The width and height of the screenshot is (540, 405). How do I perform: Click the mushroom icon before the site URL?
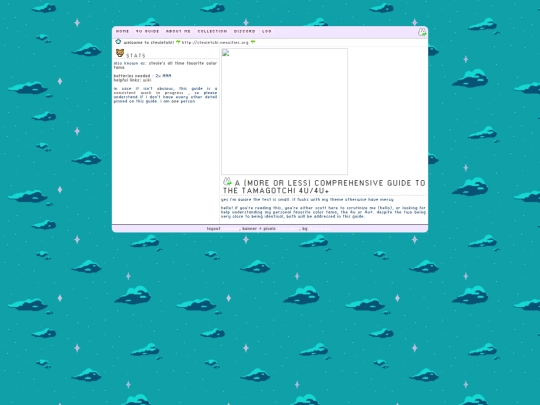click(178, 42)
